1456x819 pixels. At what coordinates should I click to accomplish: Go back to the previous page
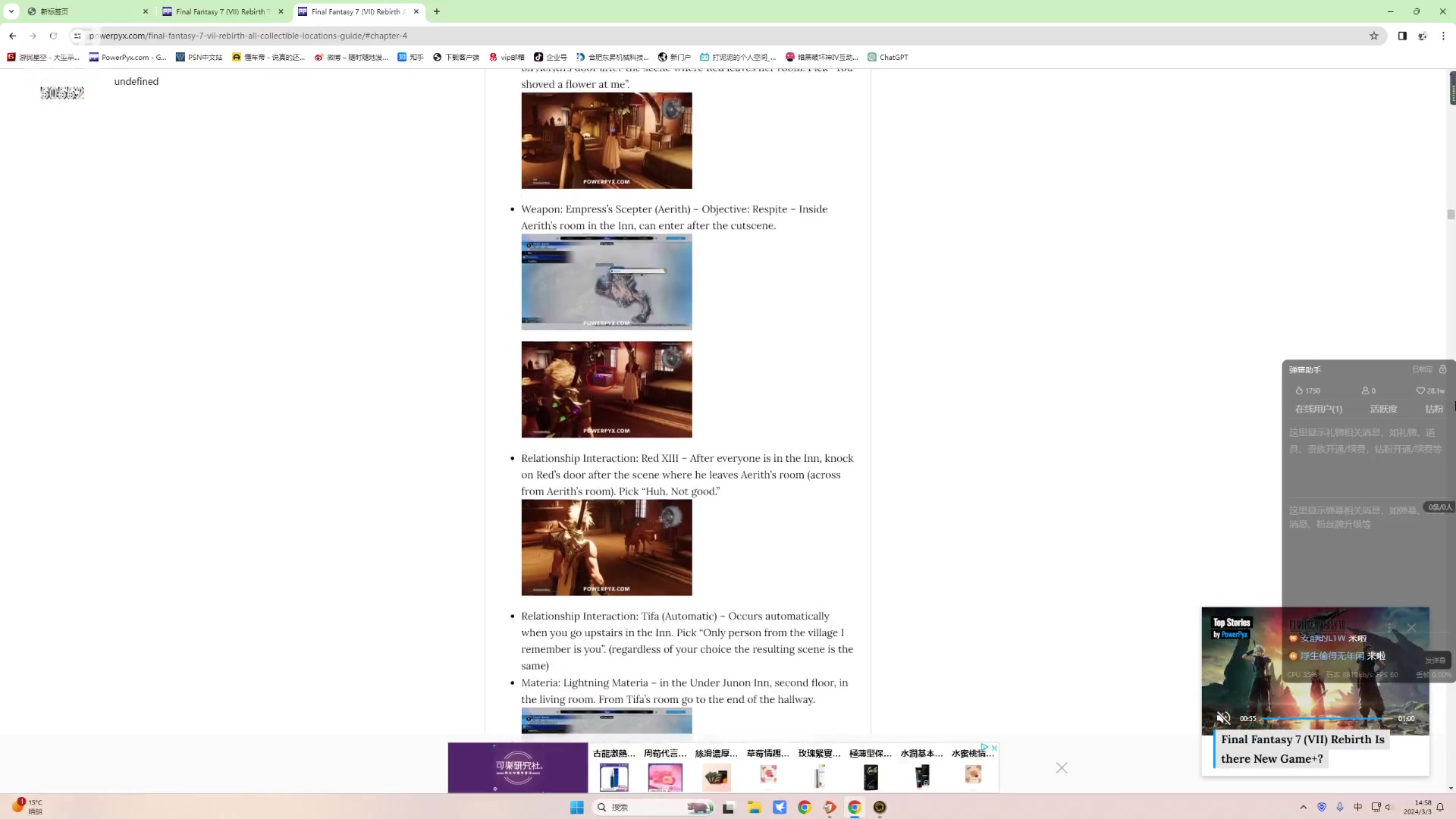[12, 36]
